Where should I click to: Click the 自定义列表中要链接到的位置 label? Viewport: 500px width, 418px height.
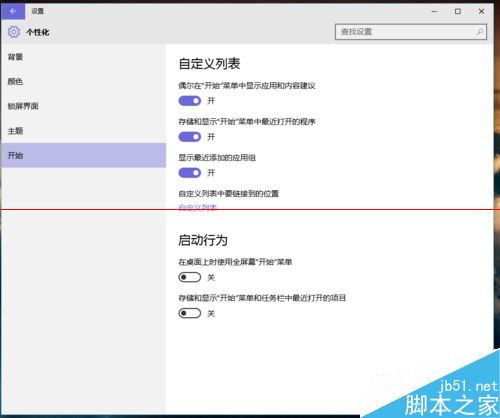pos(229,194)
